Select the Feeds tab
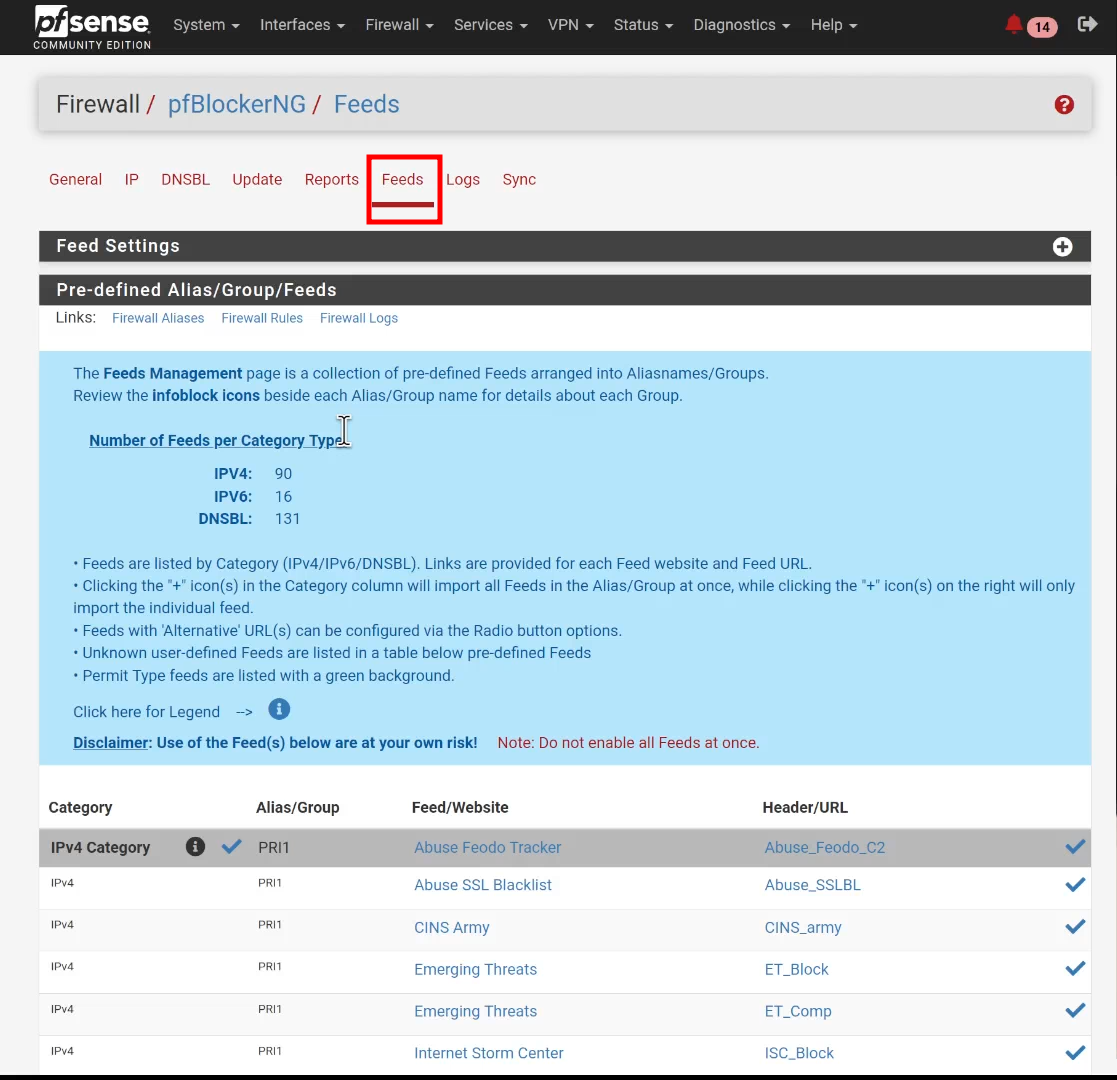Screen dimensions: 1117x1080 (402, 180)
